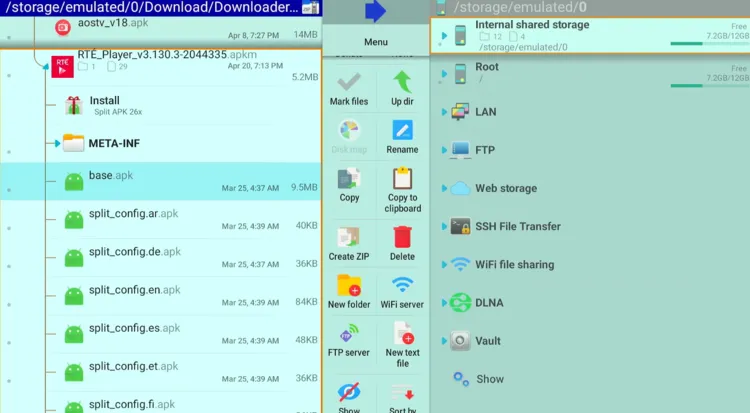Copy the selected file
This screenshot has height=413, width=750.
point(349,185)
